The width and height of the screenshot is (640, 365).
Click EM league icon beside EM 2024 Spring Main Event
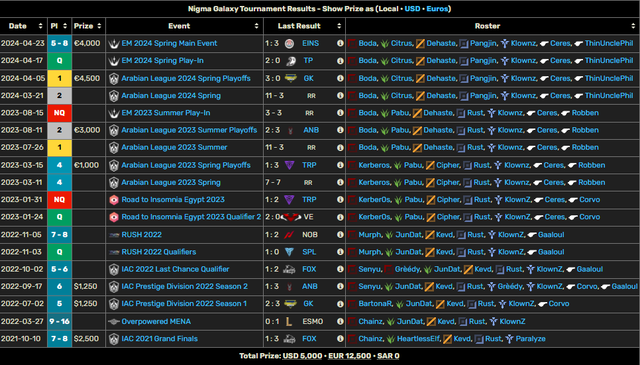114,43
